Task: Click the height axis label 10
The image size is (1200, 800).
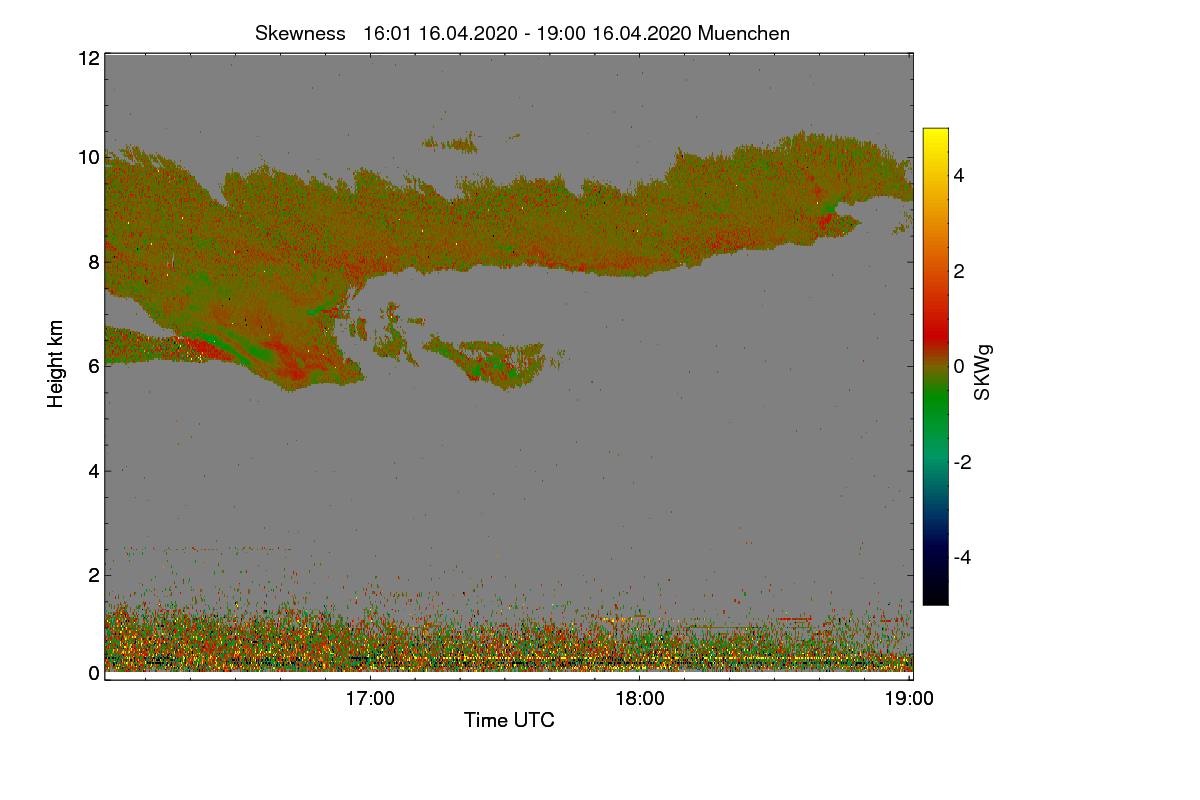Action: (x=88, y=157)
